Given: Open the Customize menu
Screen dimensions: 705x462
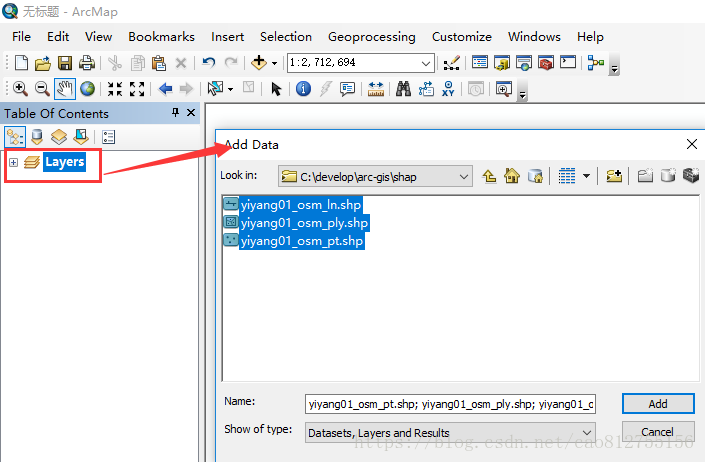Looking at the screenshot, I should click(462, 36).
